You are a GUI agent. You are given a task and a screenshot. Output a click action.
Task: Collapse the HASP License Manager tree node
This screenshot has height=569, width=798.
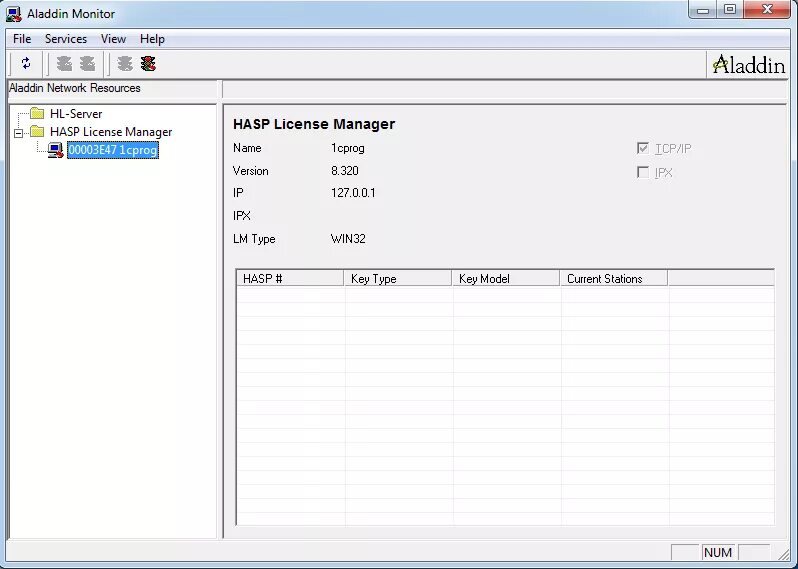tap(19, 133)
